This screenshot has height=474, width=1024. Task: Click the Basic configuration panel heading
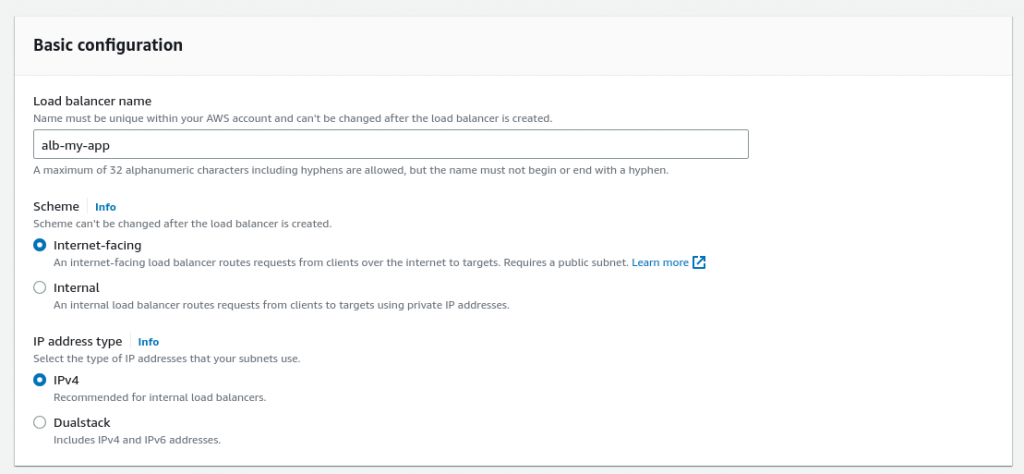[x=108, y=45]
